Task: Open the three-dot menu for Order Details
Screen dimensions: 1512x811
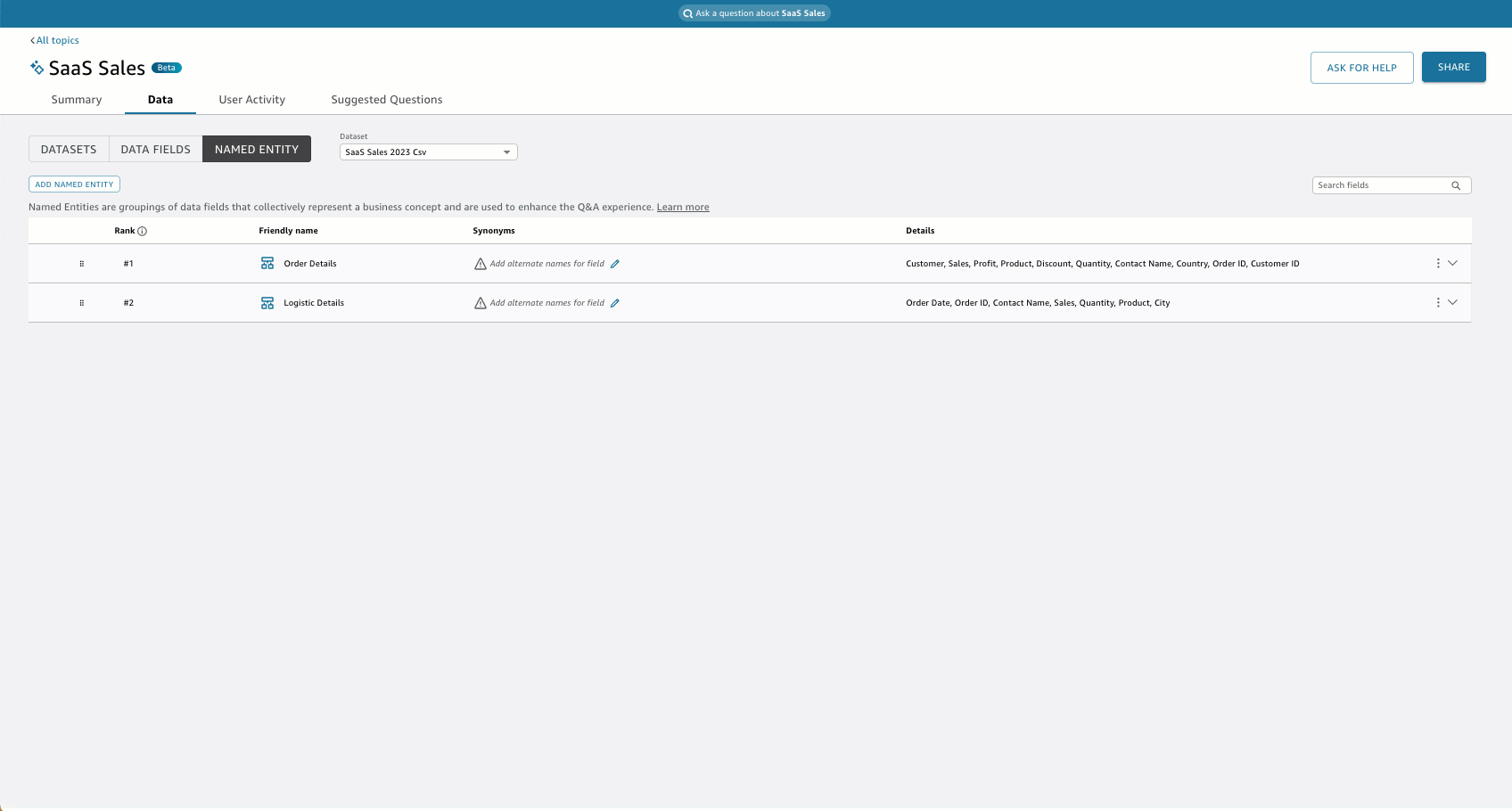Action: click(1437, 263)
